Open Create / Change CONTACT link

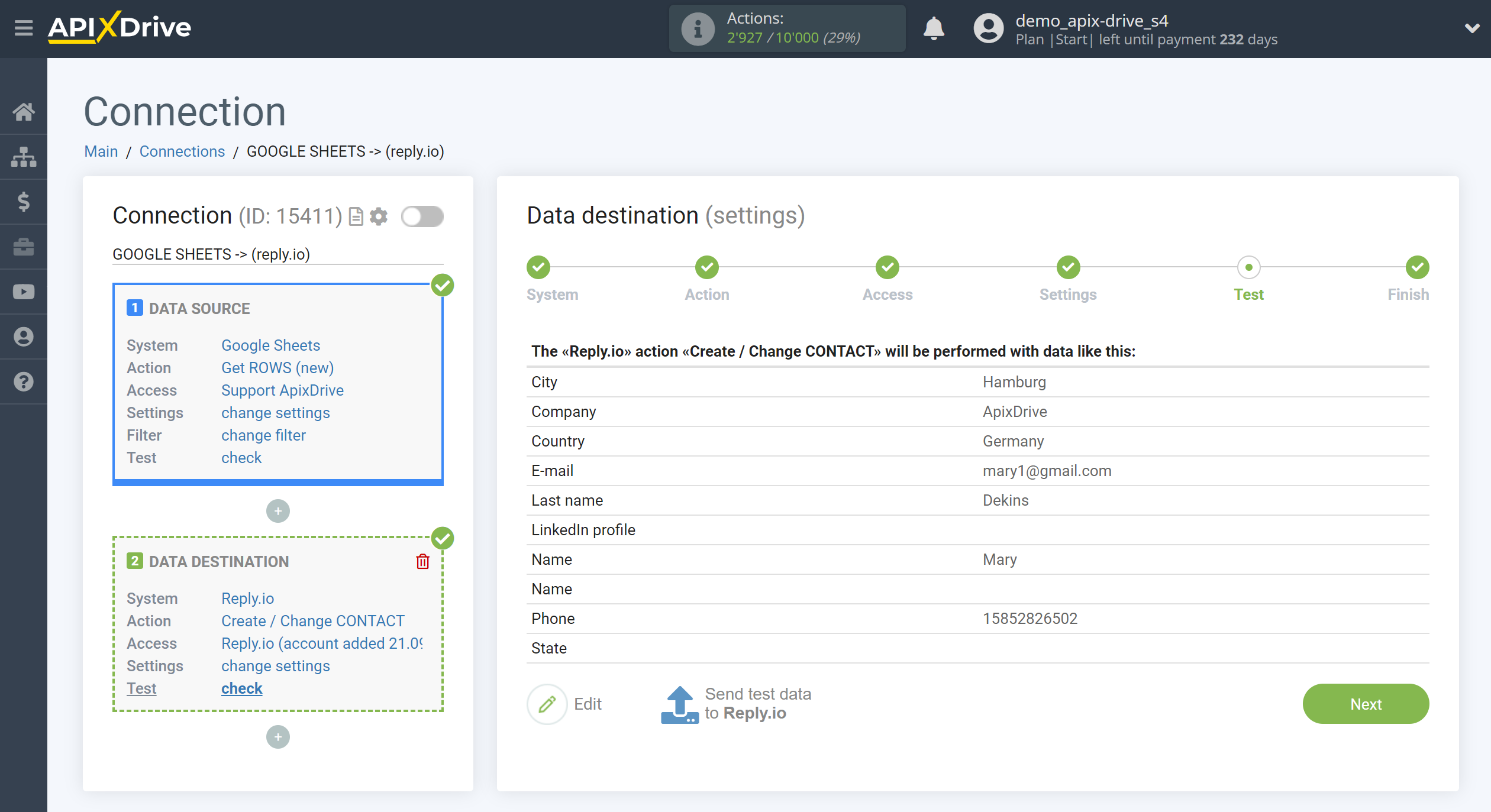313,621
